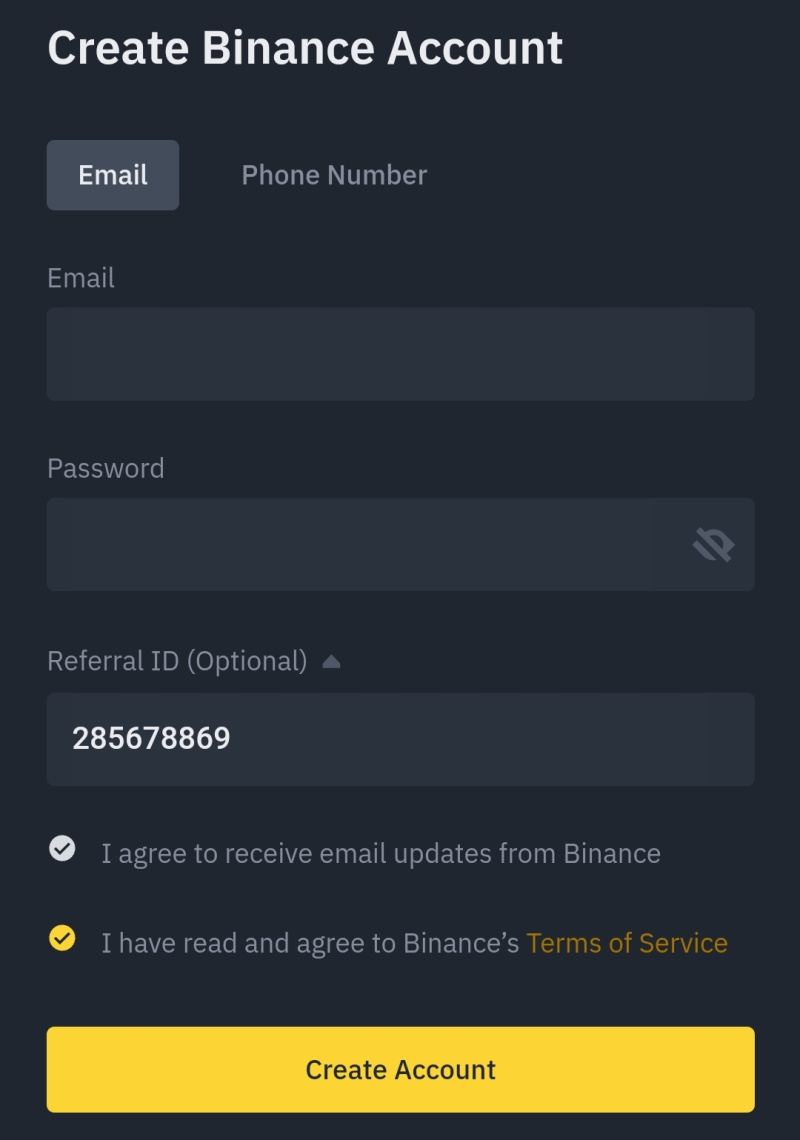Click the "Referral ID (Optional)" label text
This screenshot has width=800, height=1140.
(x=177, y=661)
